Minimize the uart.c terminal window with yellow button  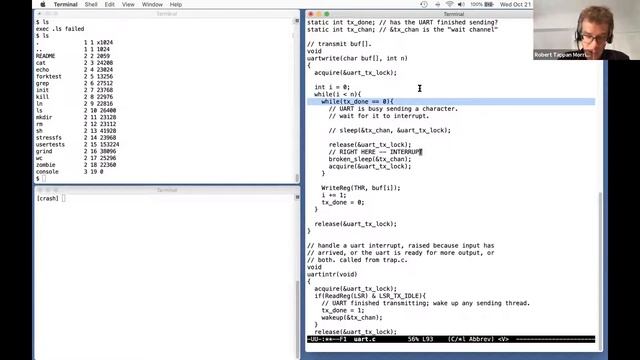tap(319, 14)
